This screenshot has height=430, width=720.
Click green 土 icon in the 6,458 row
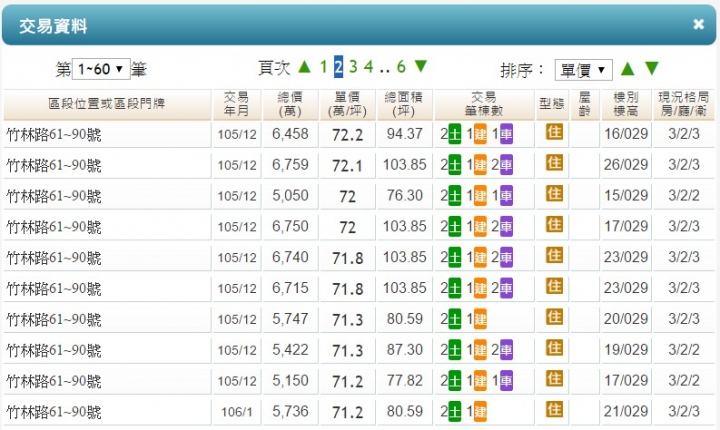point(455,134)
